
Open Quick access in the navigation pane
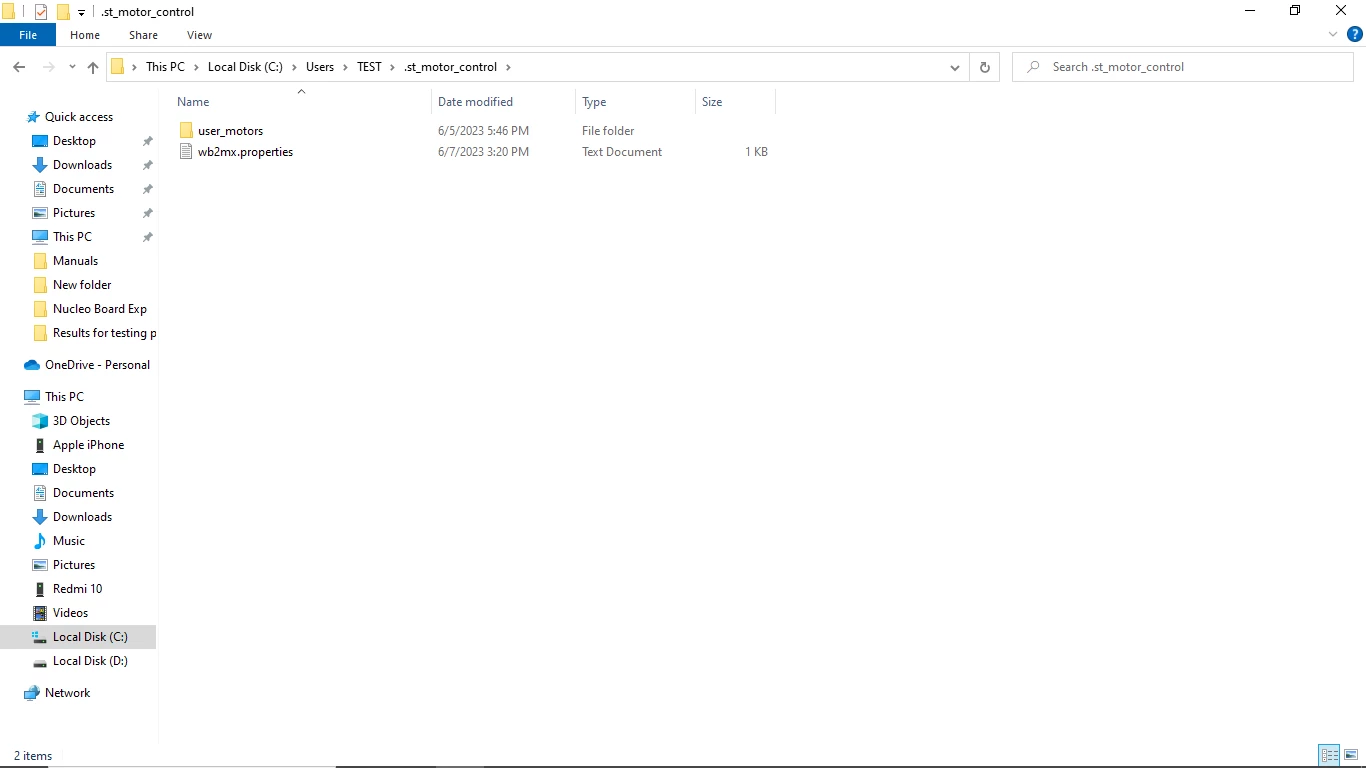(x=79, y=117)
